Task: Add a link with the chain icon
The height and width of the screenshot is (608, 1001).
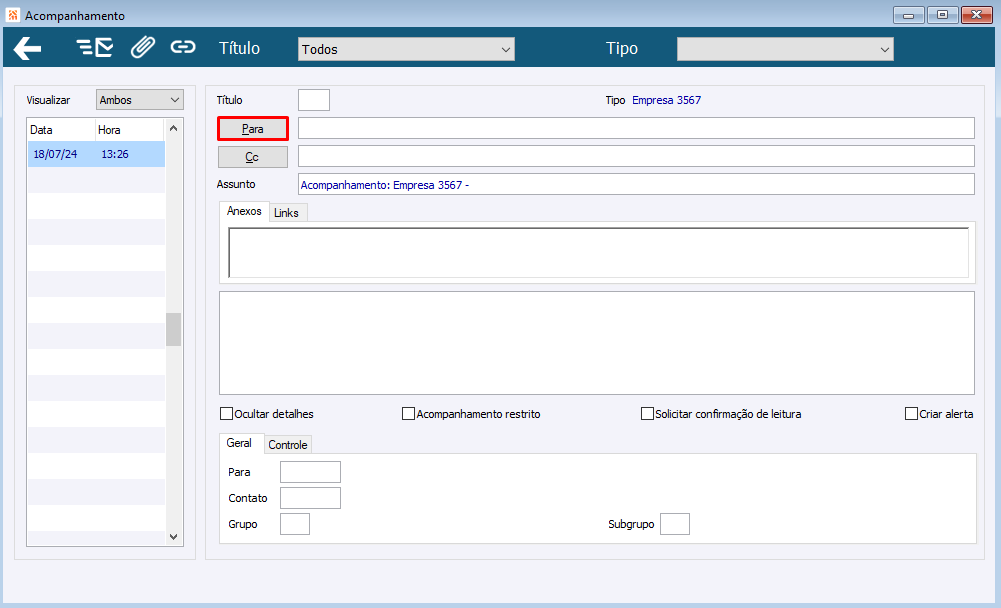Action: [x=183, y=47]
